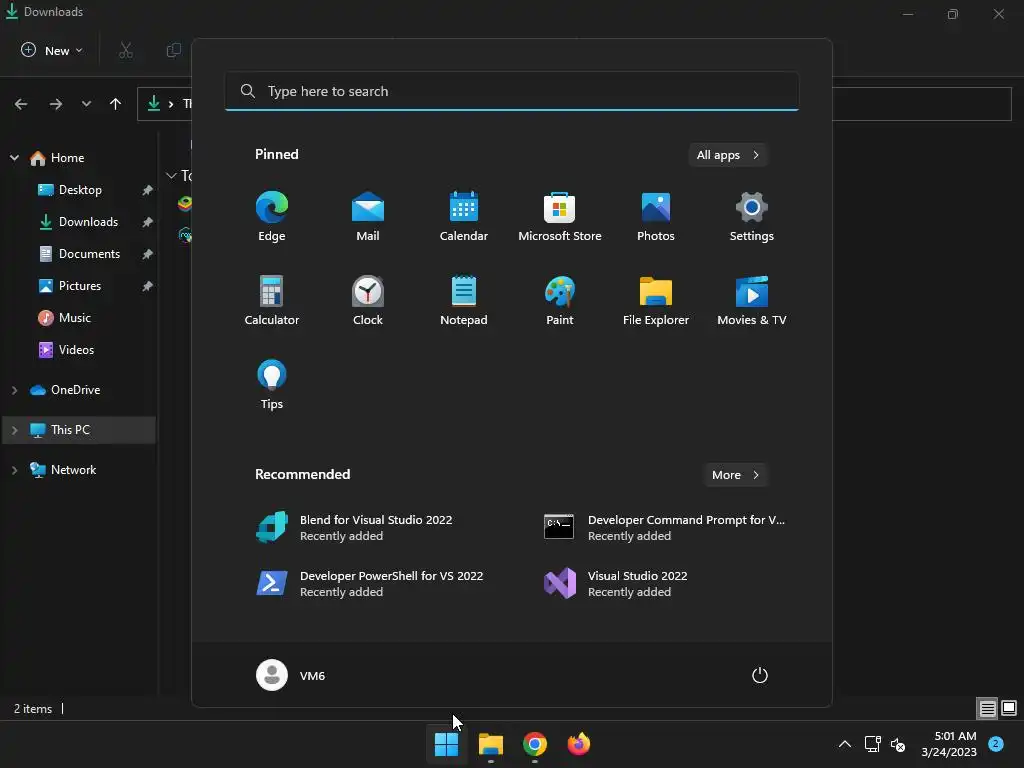Click the Downloads icon in the address bar

click(x=154, y=104)
